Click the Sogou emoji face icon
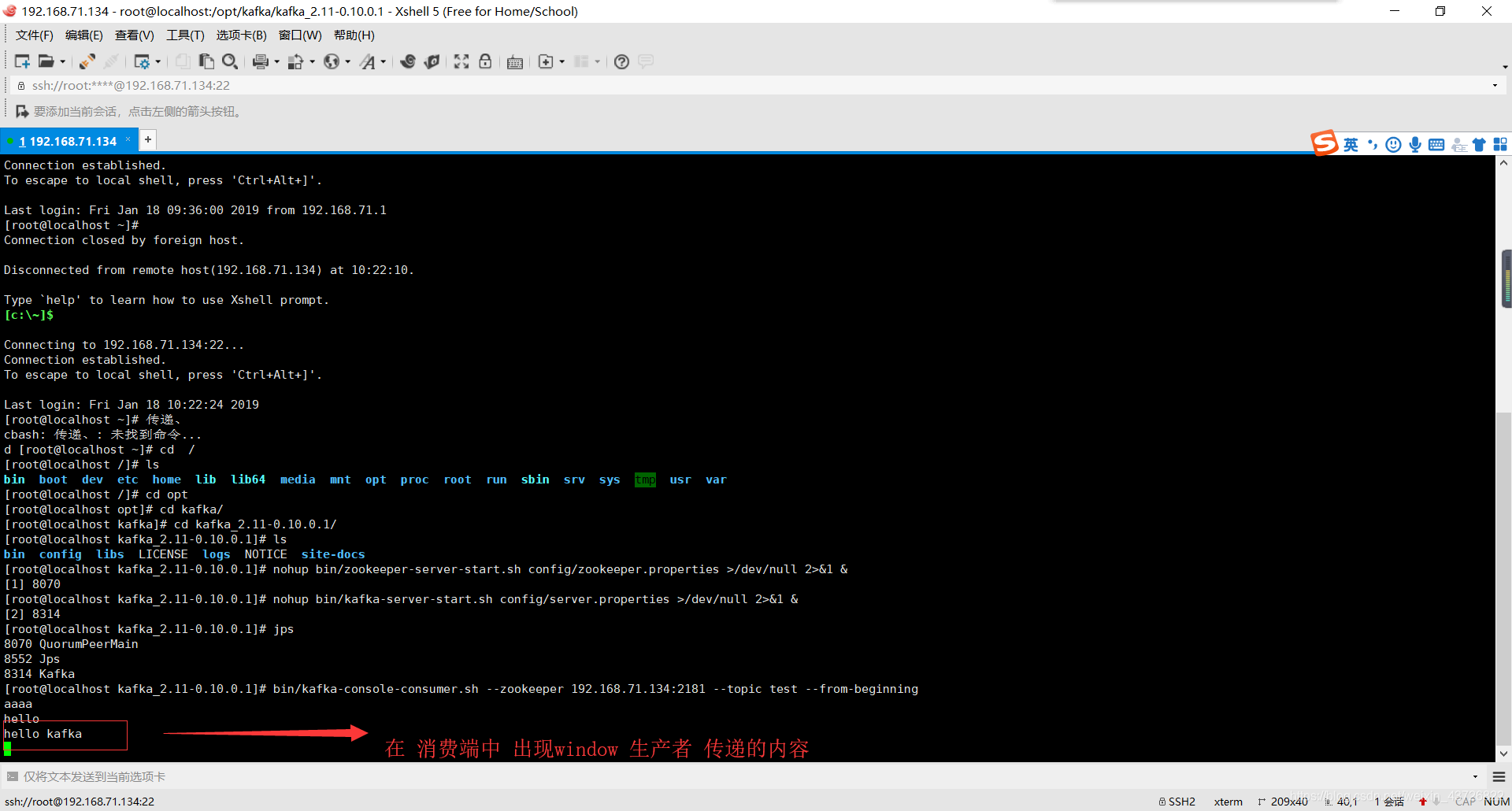The image size is (1512, 811). (x=1393, y=144)
